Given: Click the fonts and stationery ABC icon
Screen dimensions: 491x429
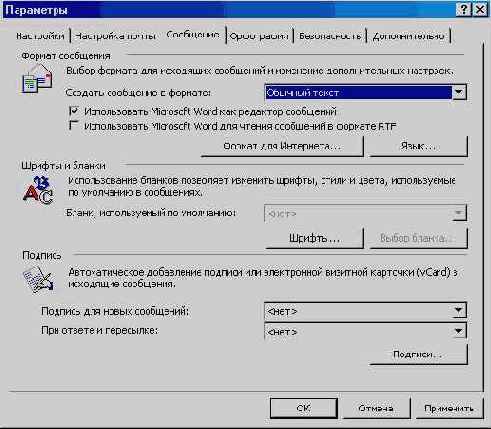Looking at the screenshot, I should click(x=38, y=190).
